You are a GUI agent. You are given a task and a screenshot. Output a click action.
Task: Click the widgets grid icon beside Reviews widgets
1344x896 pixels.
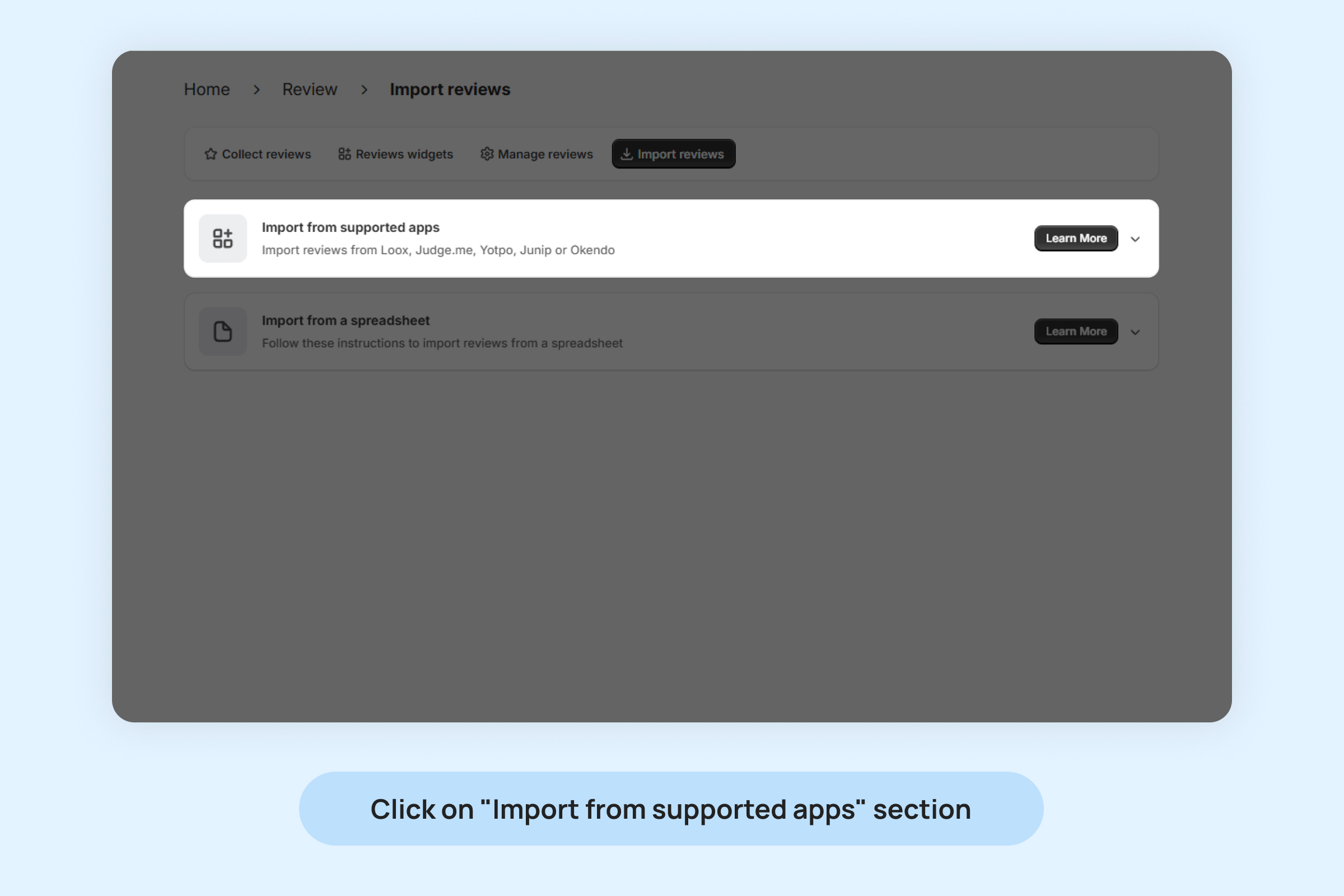click(344, 155)
